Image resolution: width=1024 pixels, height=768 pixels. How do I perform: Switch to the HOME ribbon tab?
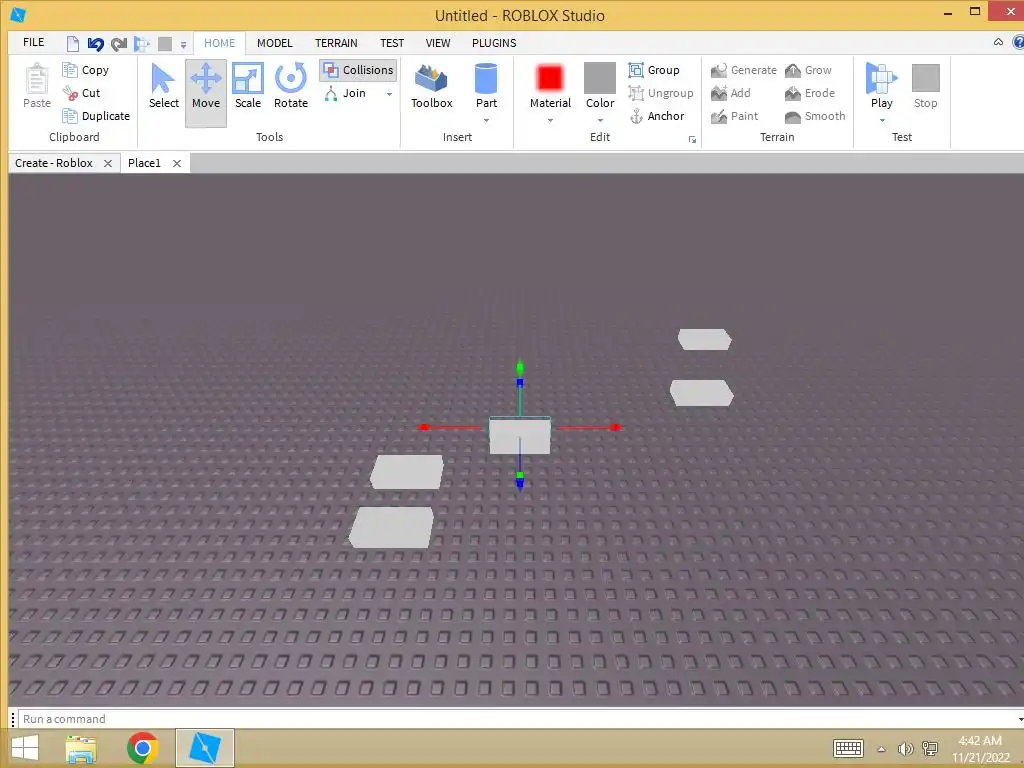[219, 43]
